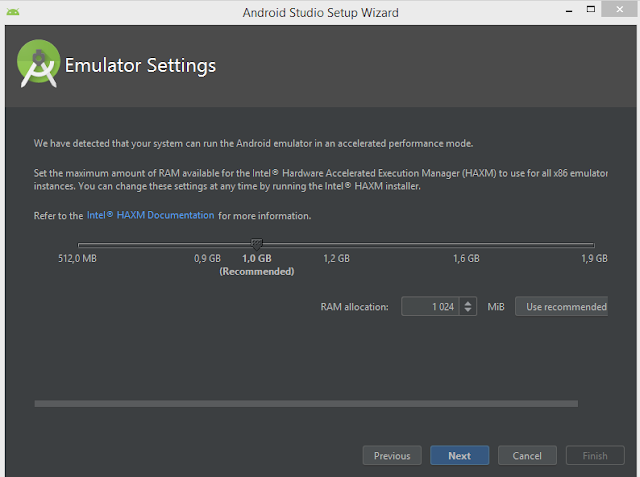The width and height of the screenshot is (640, 477).
Task: Go back with the Previous button
Action: pyautogui.click(x=392, y=455)
